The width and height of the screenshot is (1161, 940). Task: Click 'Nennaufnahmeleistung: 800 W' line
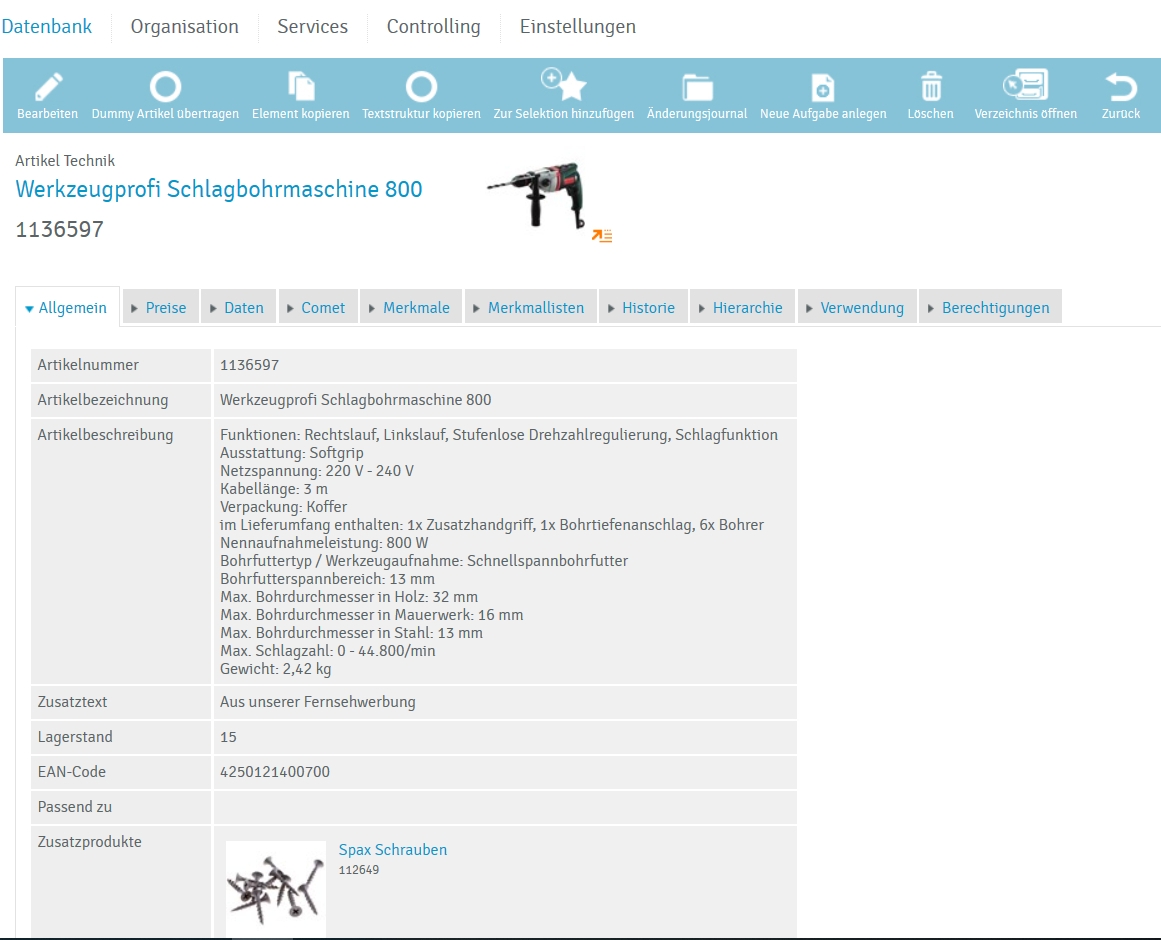324,543
